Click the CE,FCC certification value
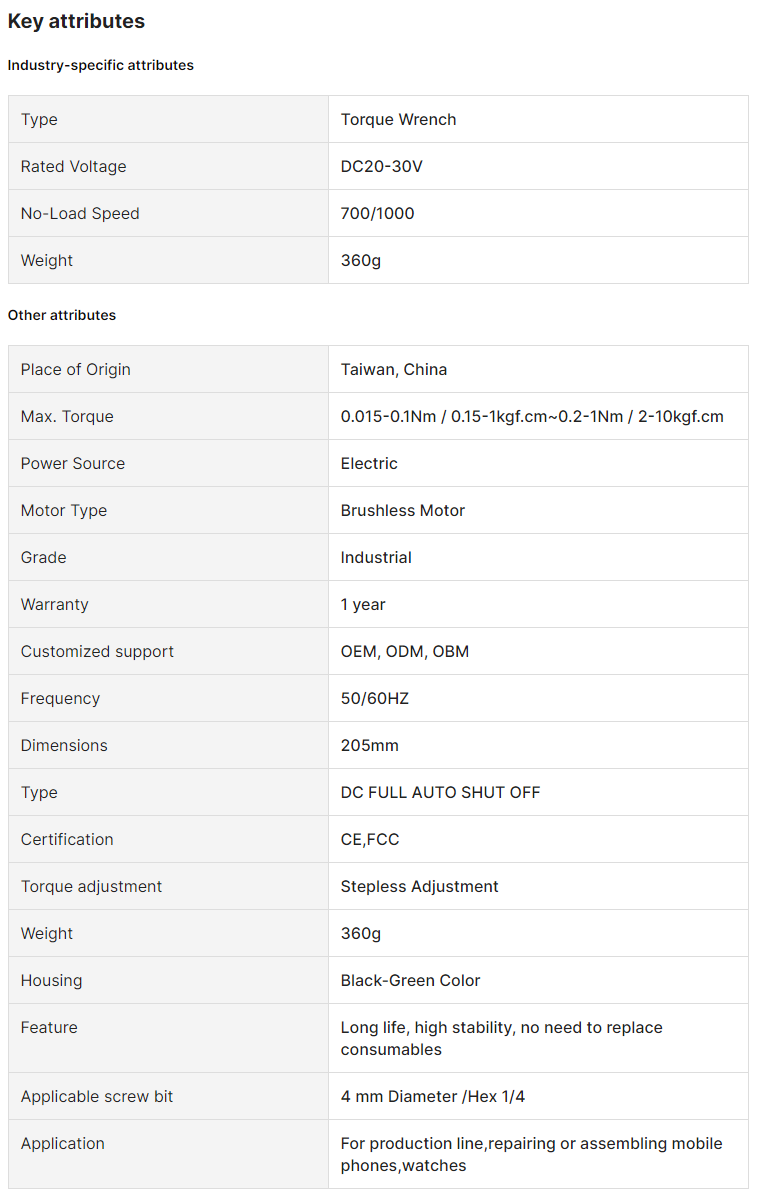 pos(370,839)
